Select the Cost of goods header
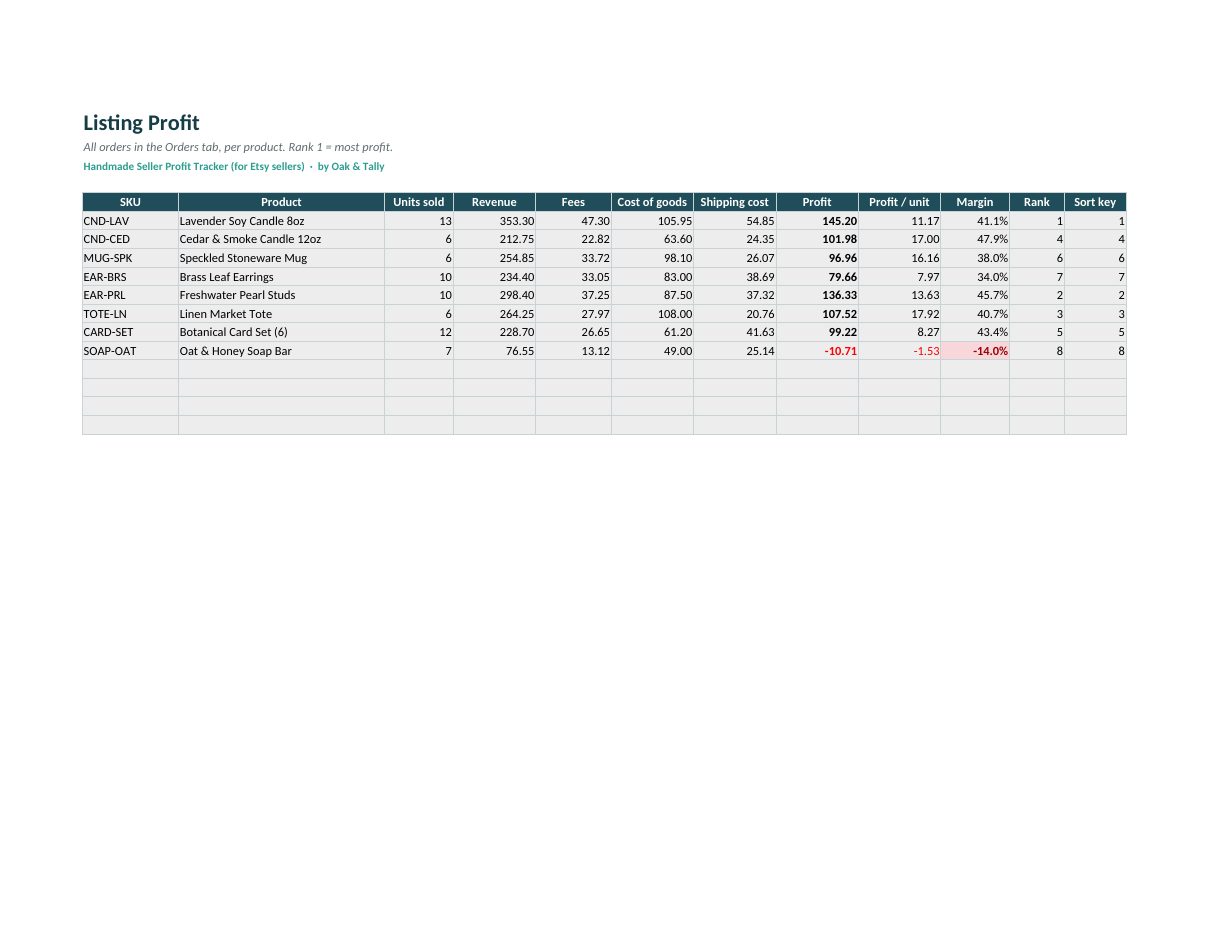1210x935 pixels. (652, 202)
